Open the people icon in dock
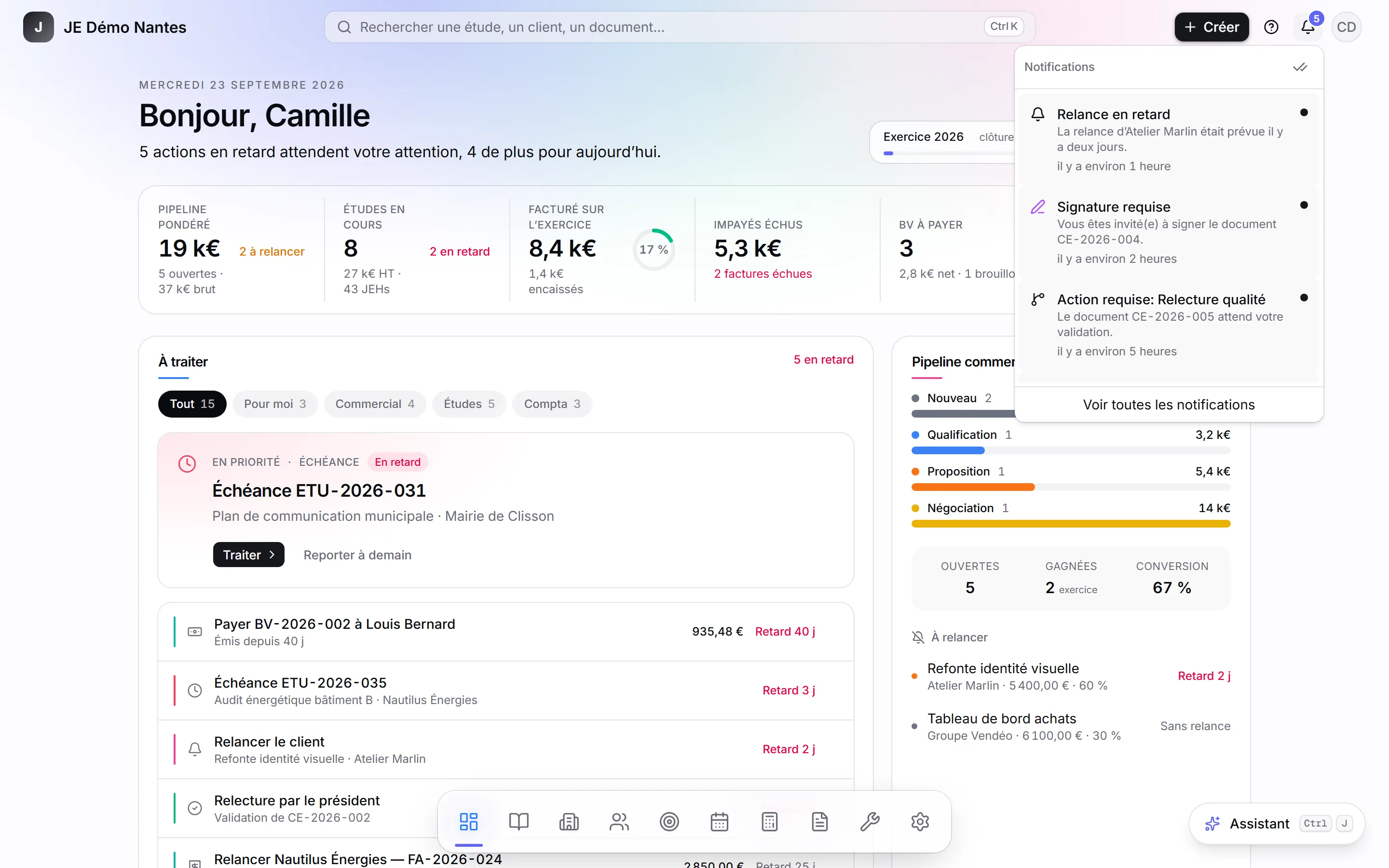This screenshot has width=1389, height=868. (619, 822)
